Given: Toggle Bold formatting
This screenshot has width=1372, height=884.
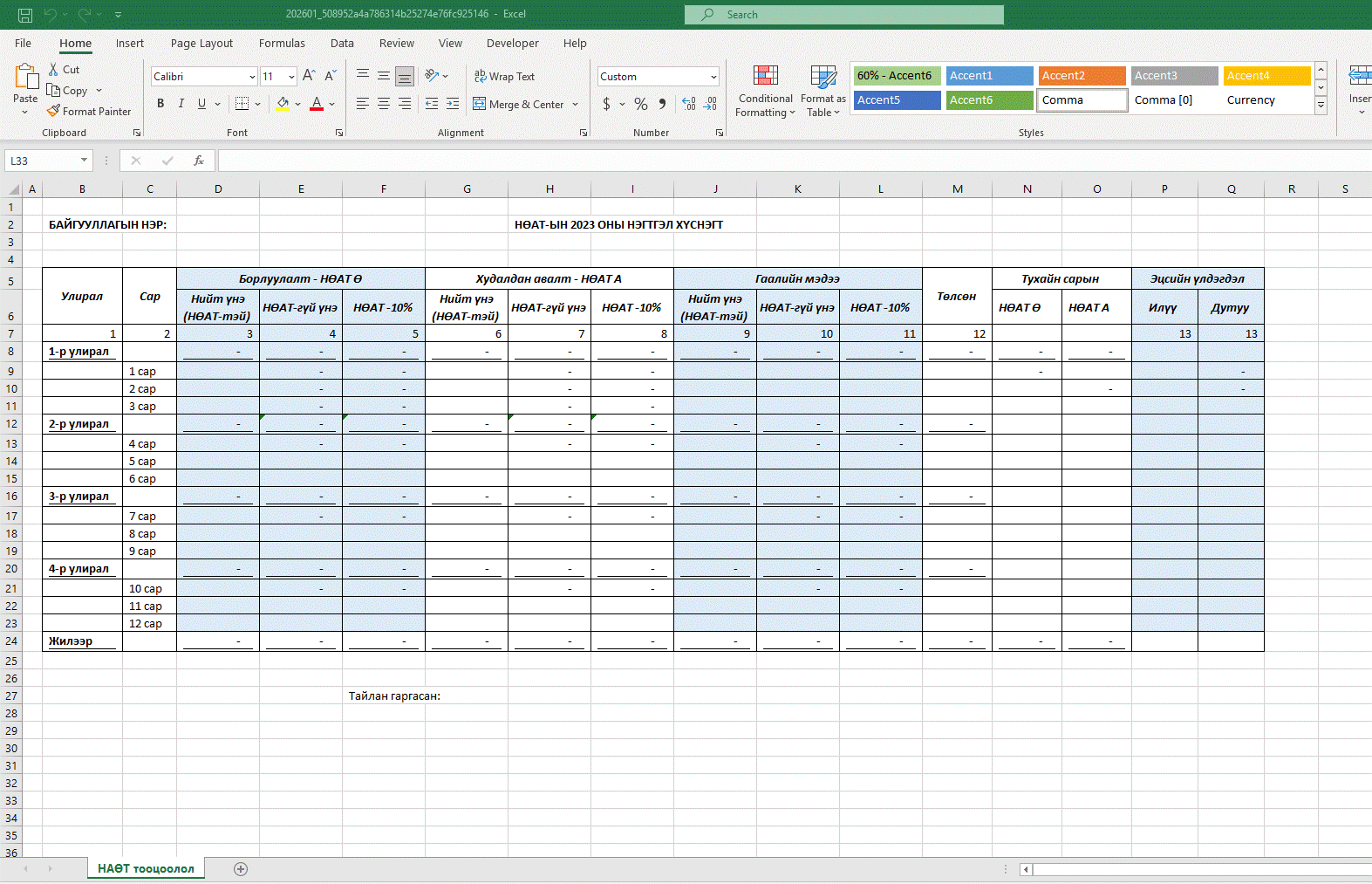Looking at the screenshot, I should click(x=160, y=104).
